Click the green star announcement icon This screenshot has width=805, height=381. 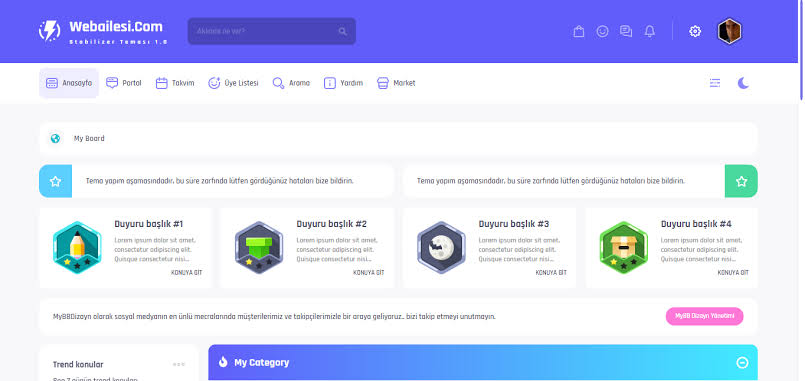pyautogui.click(x=741, y=181)
